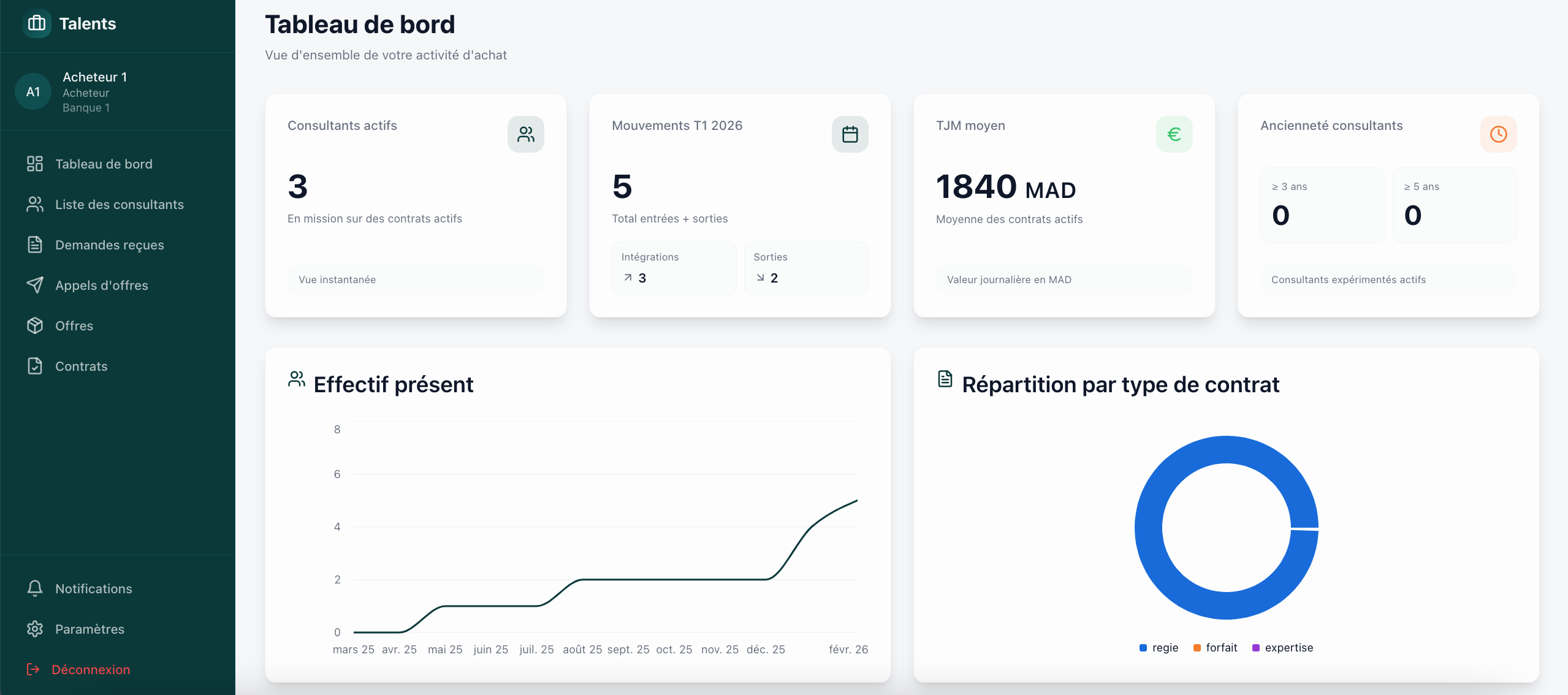The image size is (1568, 695).
Task: Open the Tableau de bord menu item
Action: [104, 164]
